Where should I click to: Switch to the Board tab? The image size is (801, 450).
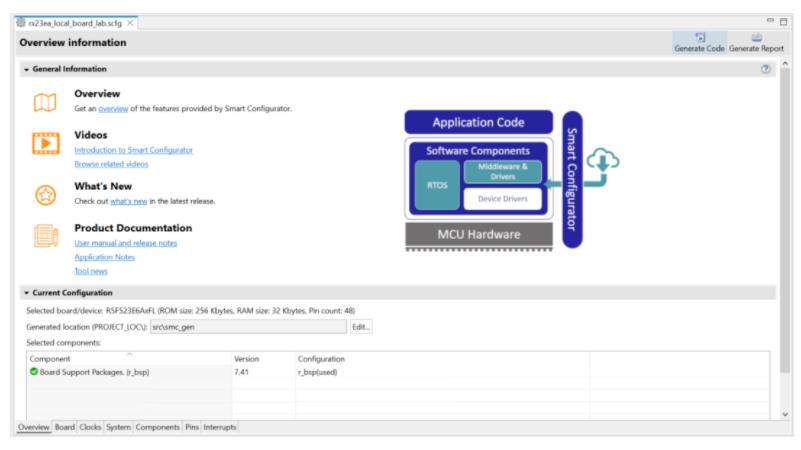[x=65, y=427]
